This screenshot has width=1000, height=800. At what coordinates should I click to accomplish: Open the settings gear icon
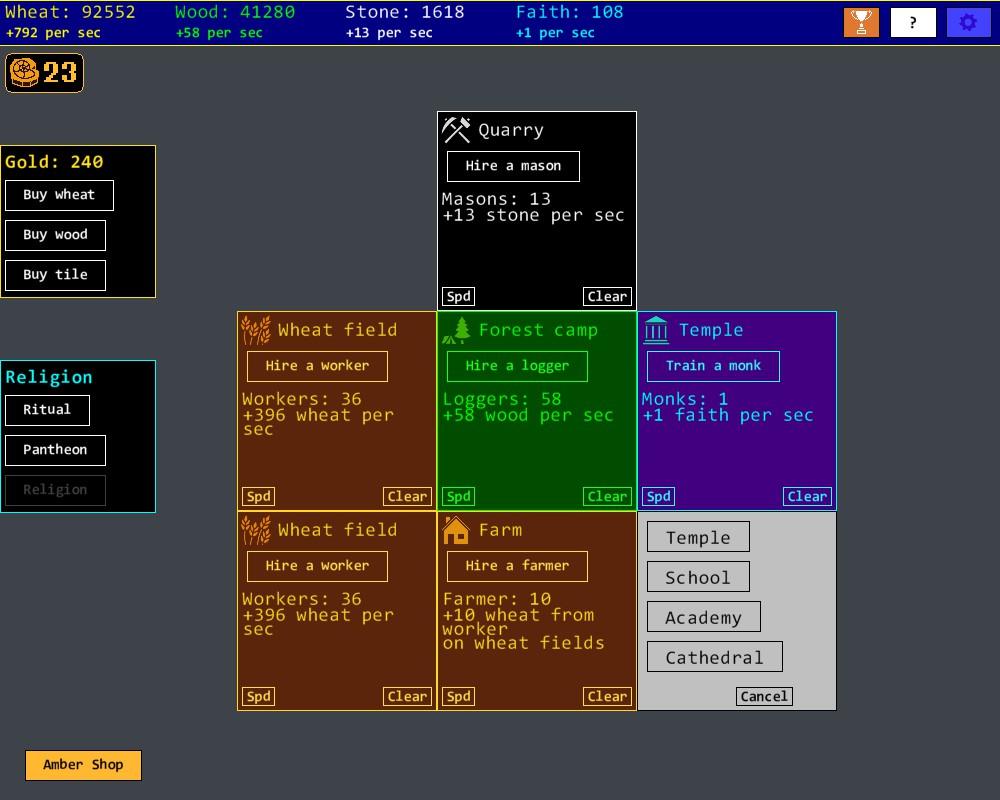(x=968, y=22)
